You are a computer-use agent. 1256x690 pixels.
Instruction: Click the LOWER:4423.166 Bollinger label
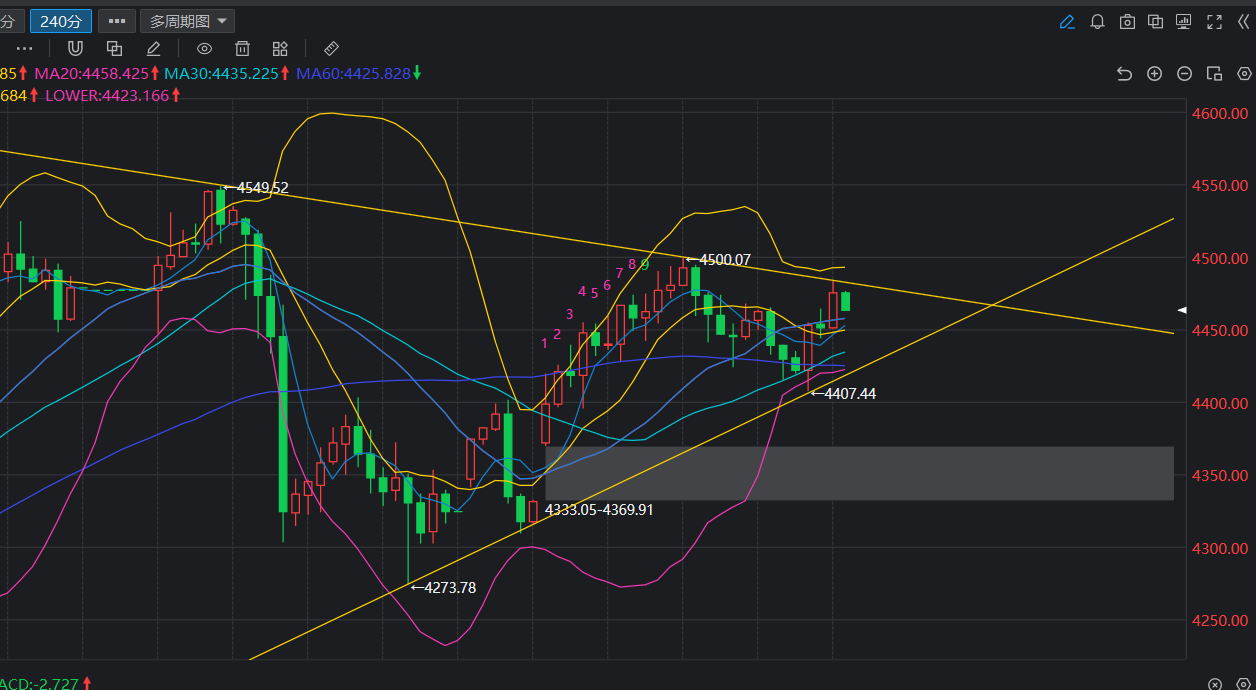click(x=107, y=95)
